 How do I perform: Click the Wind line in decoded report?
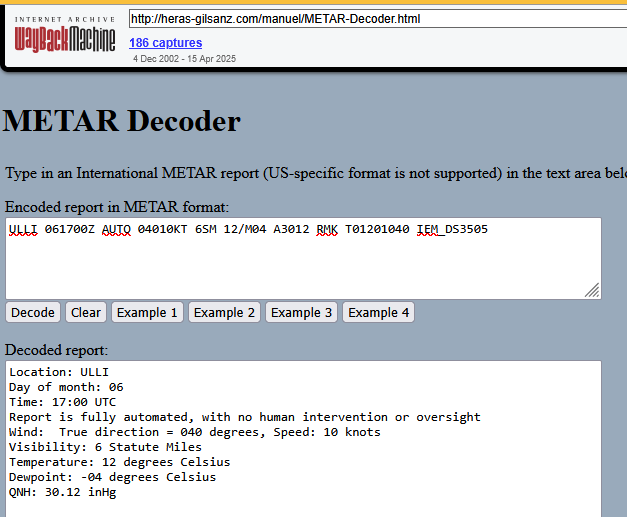pyautogui.click(x=194, y=432)
